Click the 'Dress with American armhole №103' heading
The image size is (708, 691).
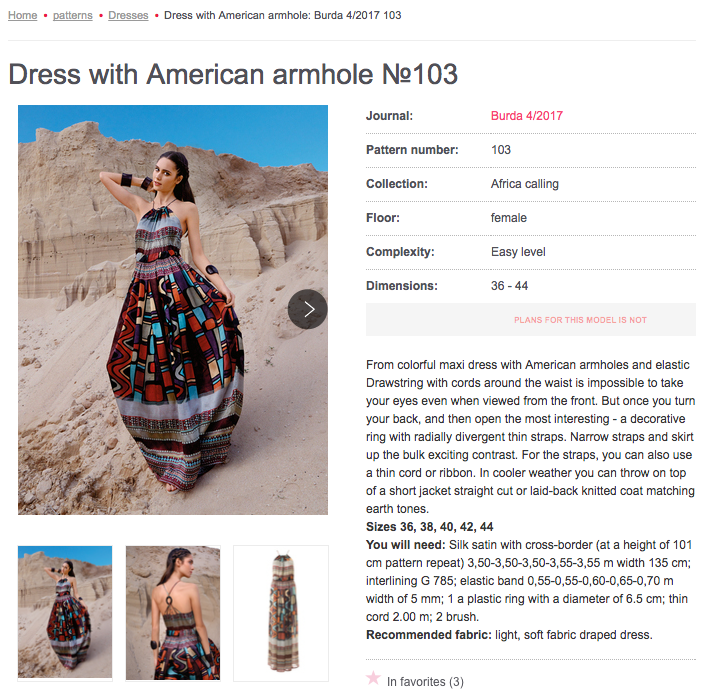tap(233, 74)
